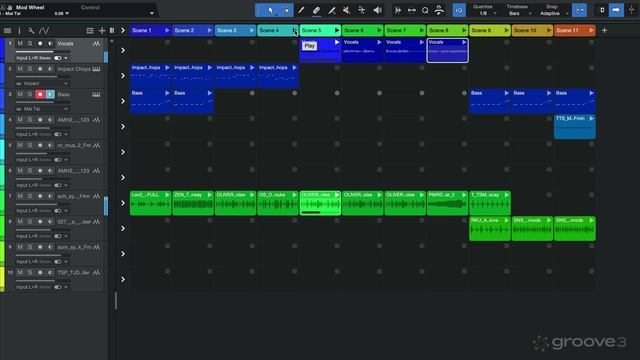Launch the RKU_A clip in Scene 9

[x=507, y=220]
